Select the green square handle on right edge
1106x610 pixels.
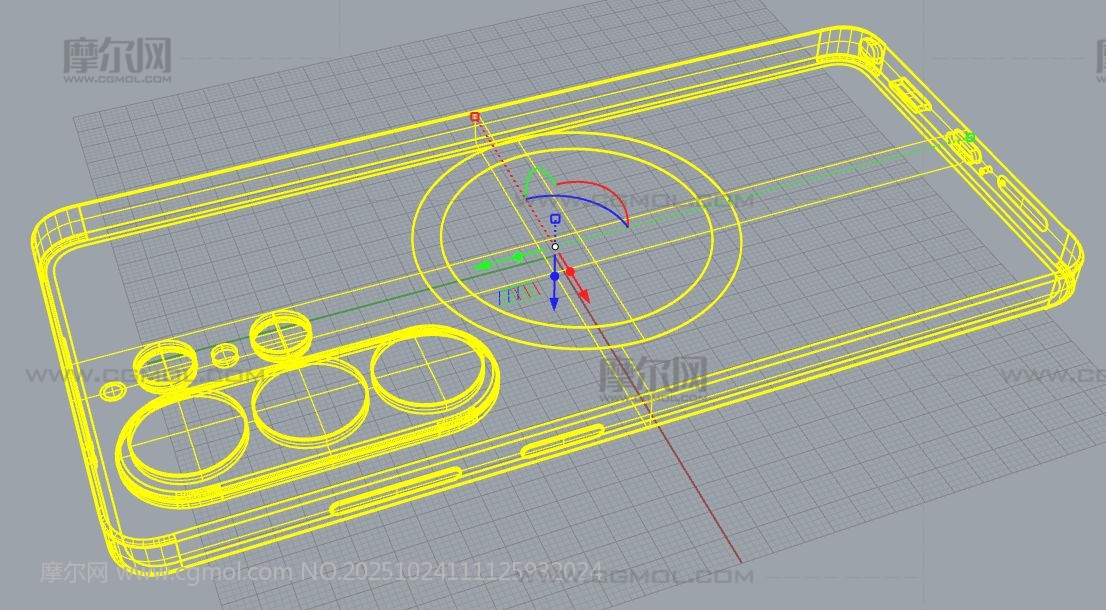point(968,137)
